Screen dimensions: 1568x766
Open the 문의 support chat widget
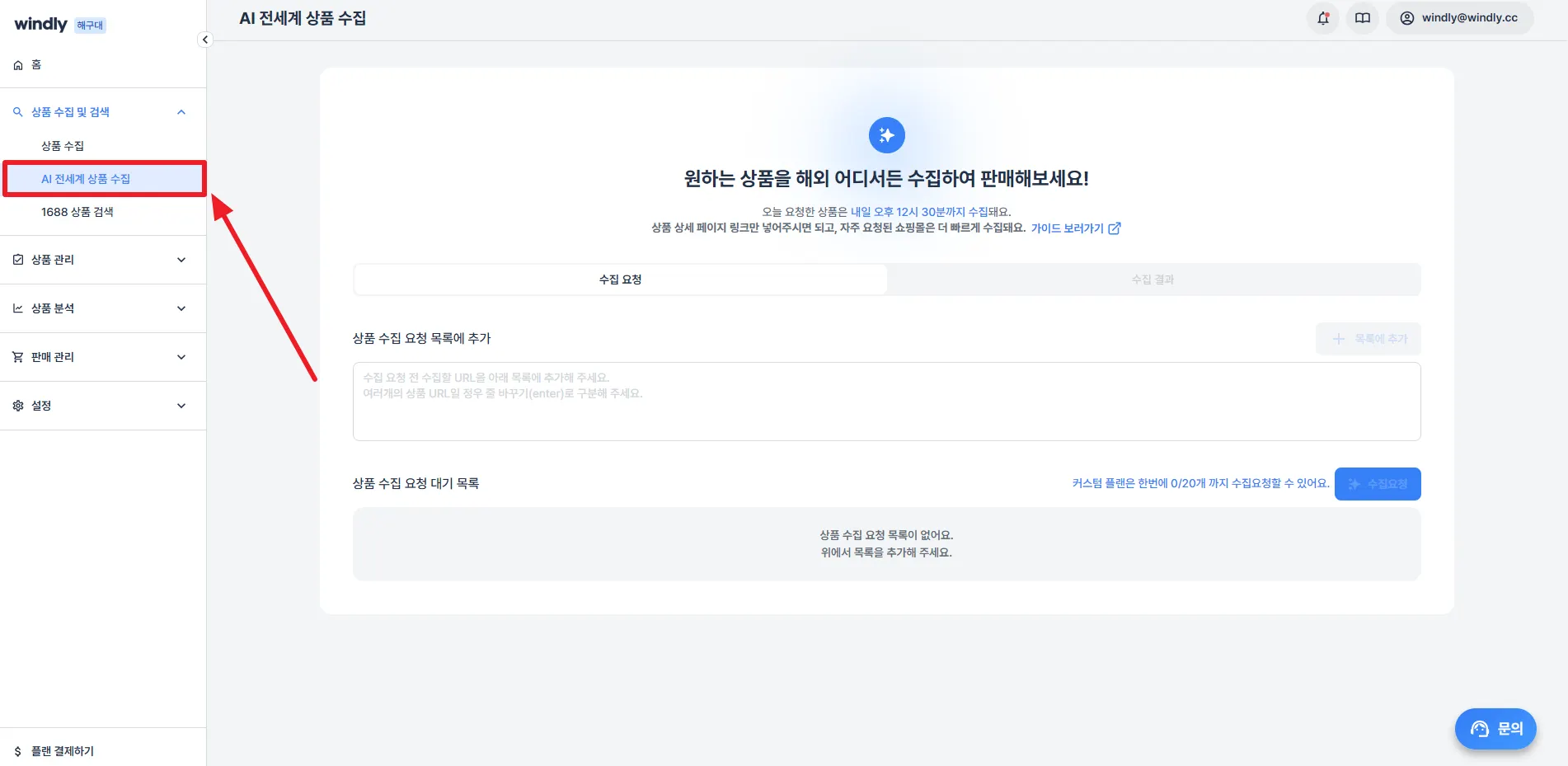(x=1495, y=729)
